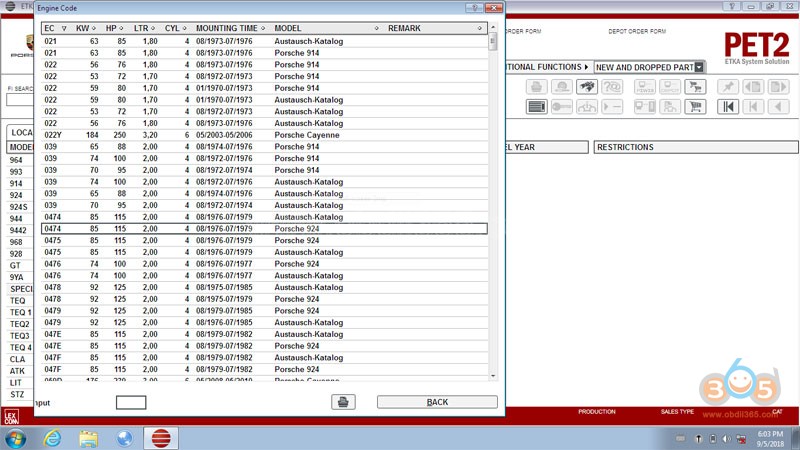Screen dimensions: 800x450
Task: Click the greyed arrow-dash icon
Action: tap(612, 107)
